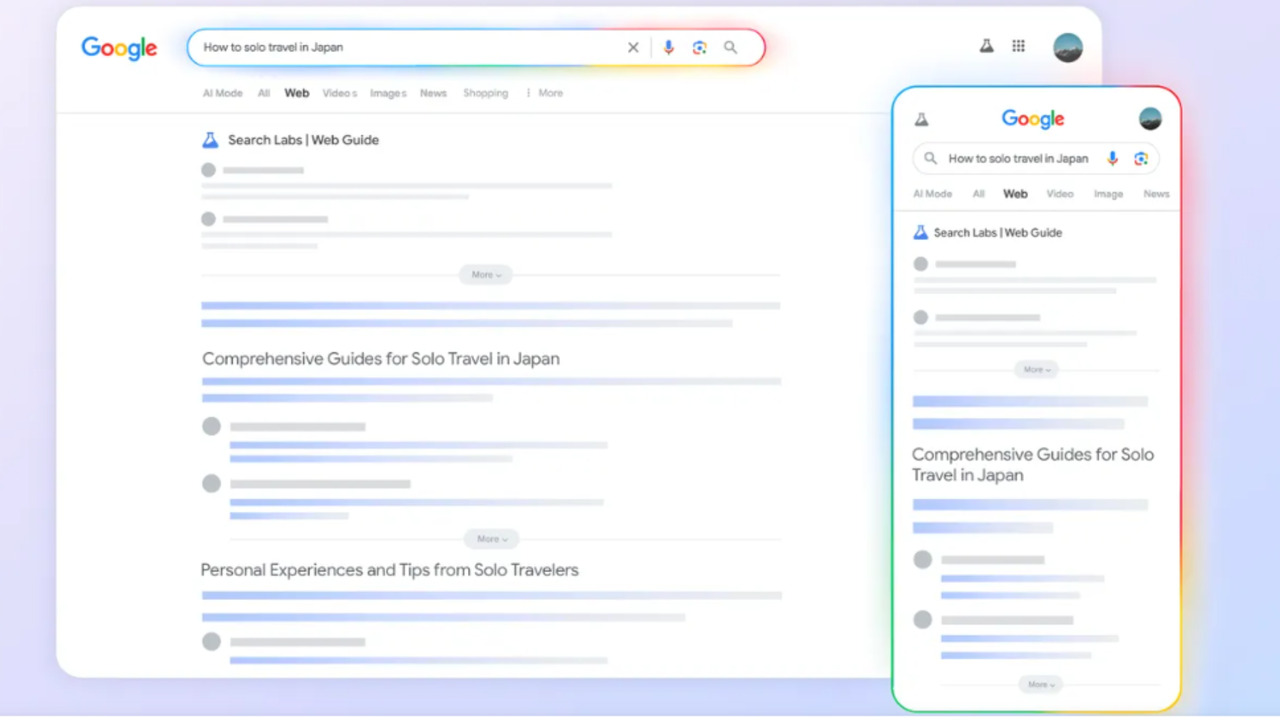Open the Videos tab on desktop
The image size is (1280, 720).
tap(340, 93)
